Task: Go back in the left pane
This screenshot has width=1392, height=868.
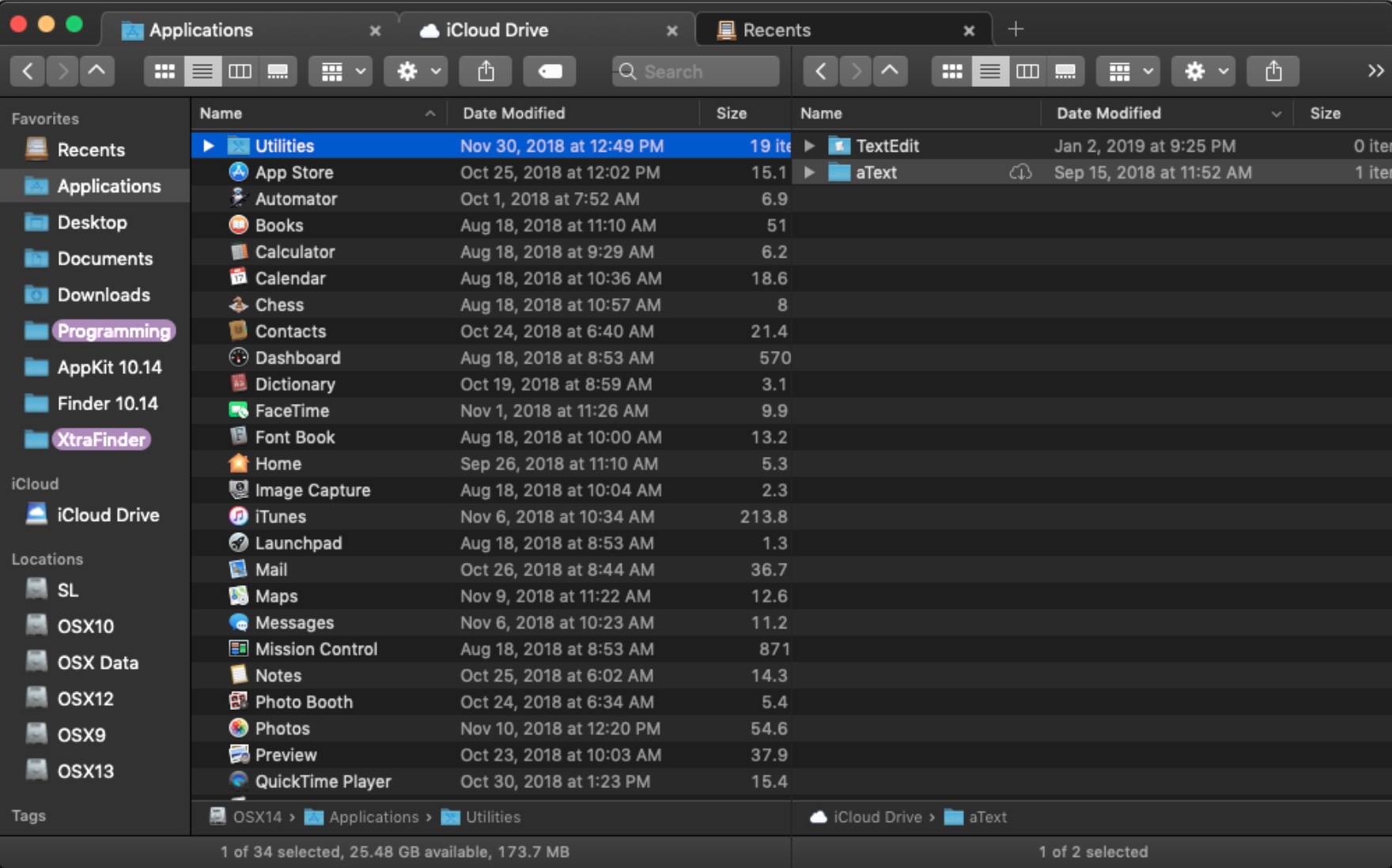Action: [x=28, y=72]
